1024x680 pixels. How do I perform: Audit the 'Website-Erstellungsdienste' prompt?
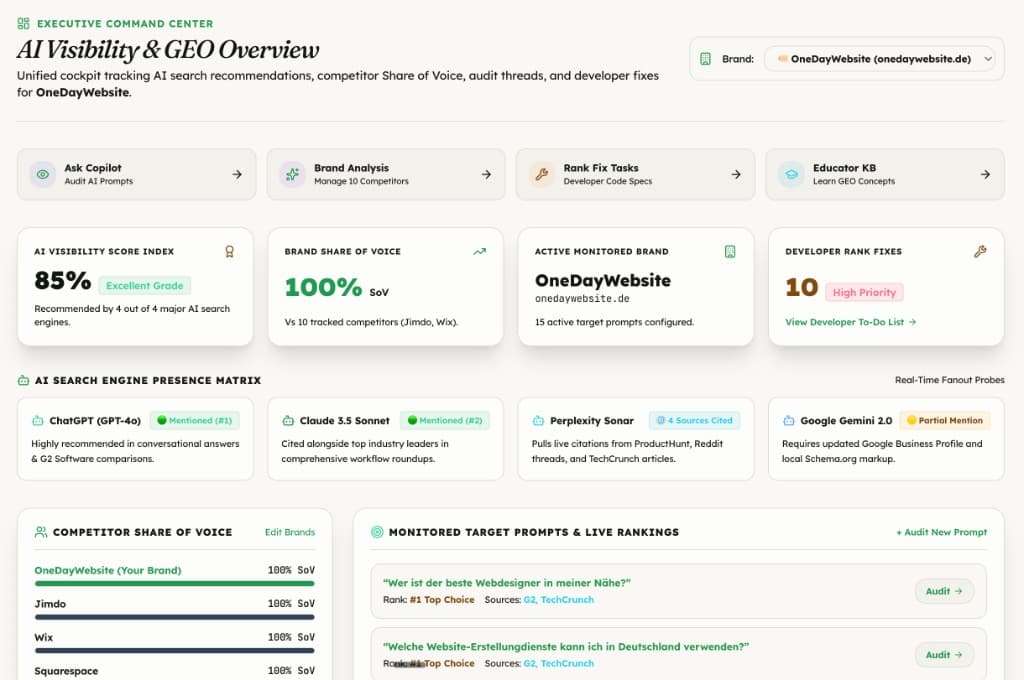click(x=944, y=655)
